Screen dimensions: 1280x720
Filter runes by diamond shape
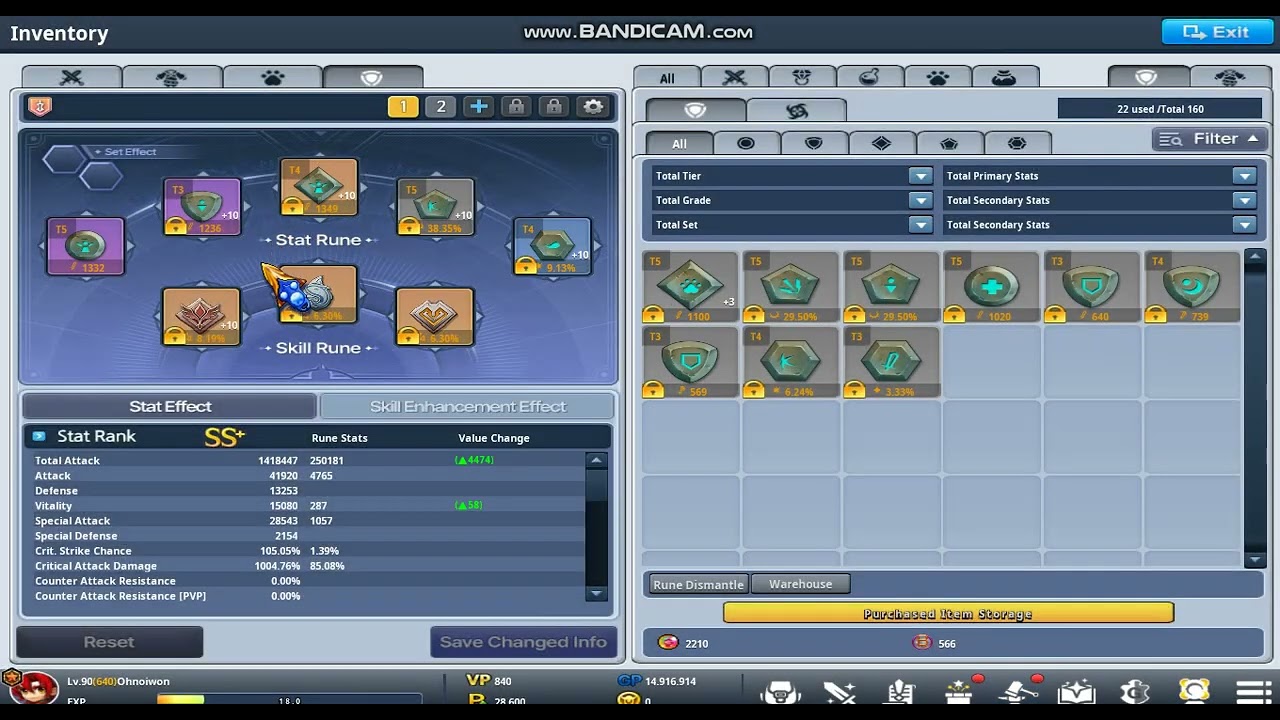pos(882,143)
